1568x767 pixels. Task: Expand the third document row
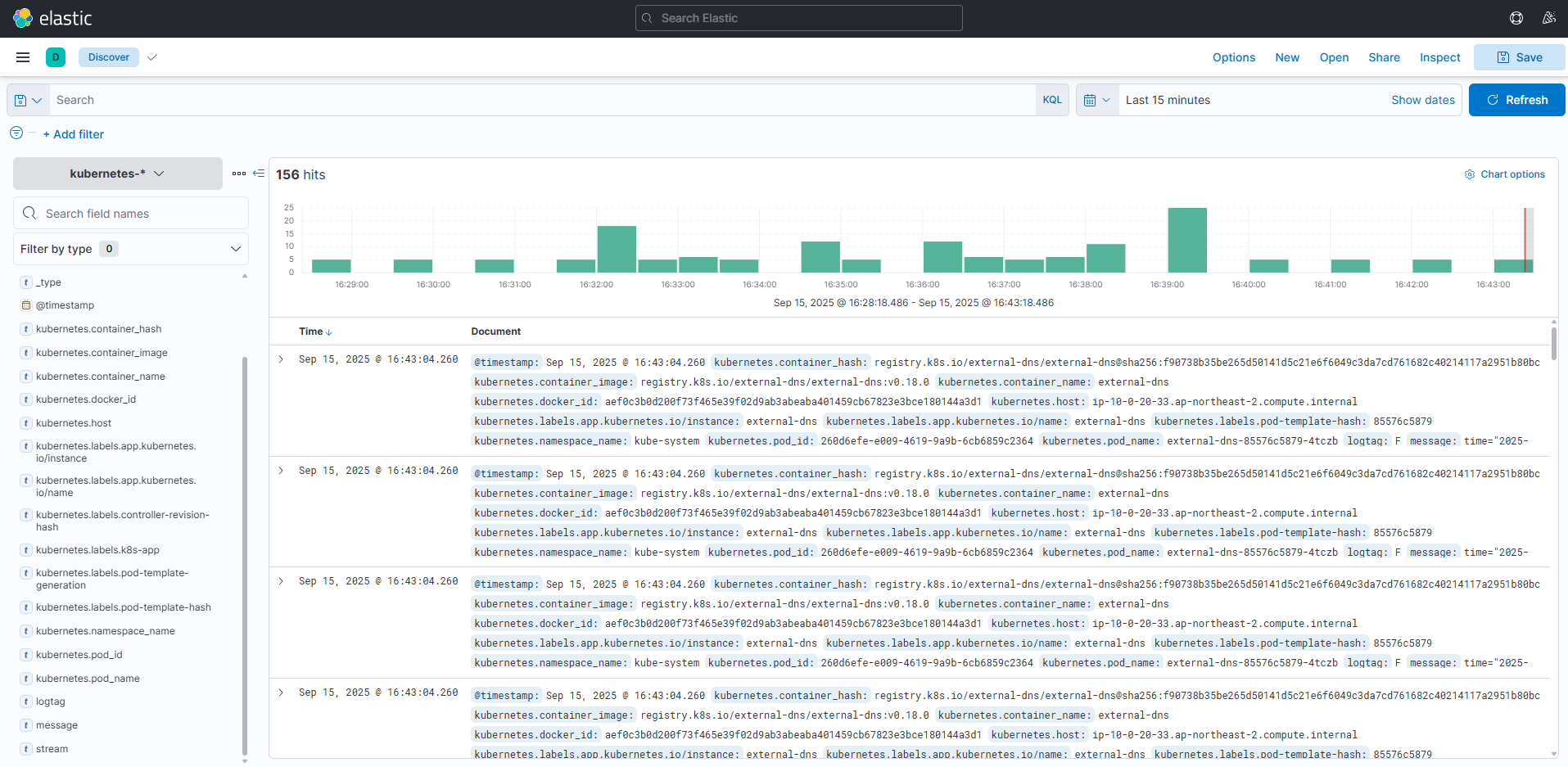(x=281, y=581)
